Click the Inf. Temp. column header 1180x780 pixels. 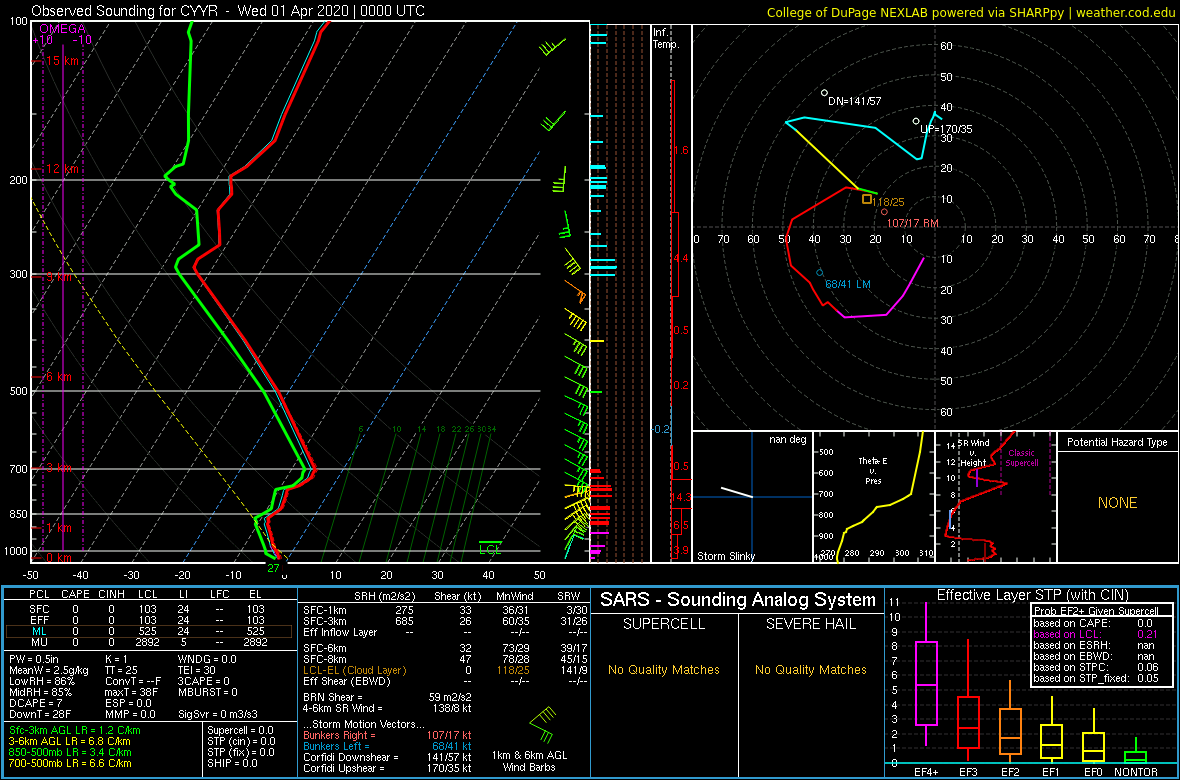pos(667,38)
